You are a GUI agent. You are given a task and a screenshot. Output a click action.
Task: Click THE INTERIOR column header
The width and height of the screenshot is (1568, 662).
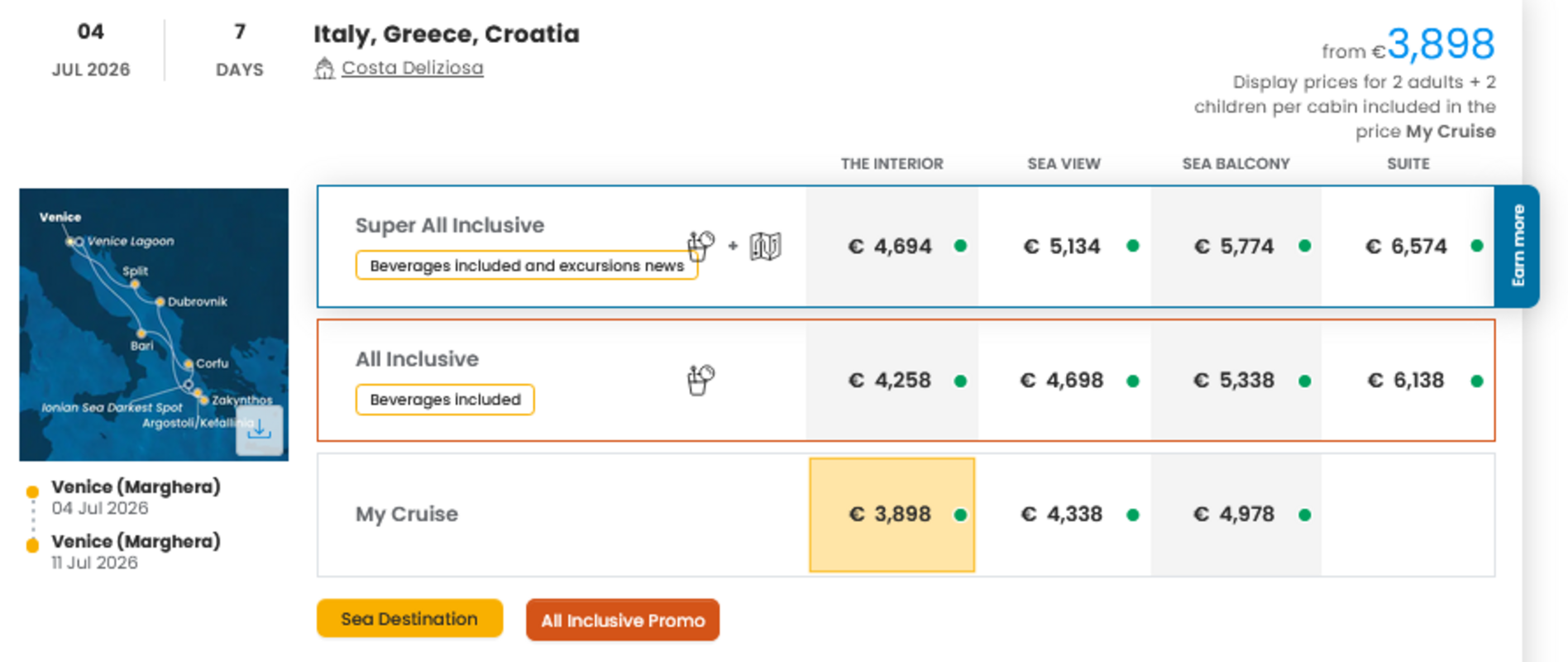click(892, 164)
